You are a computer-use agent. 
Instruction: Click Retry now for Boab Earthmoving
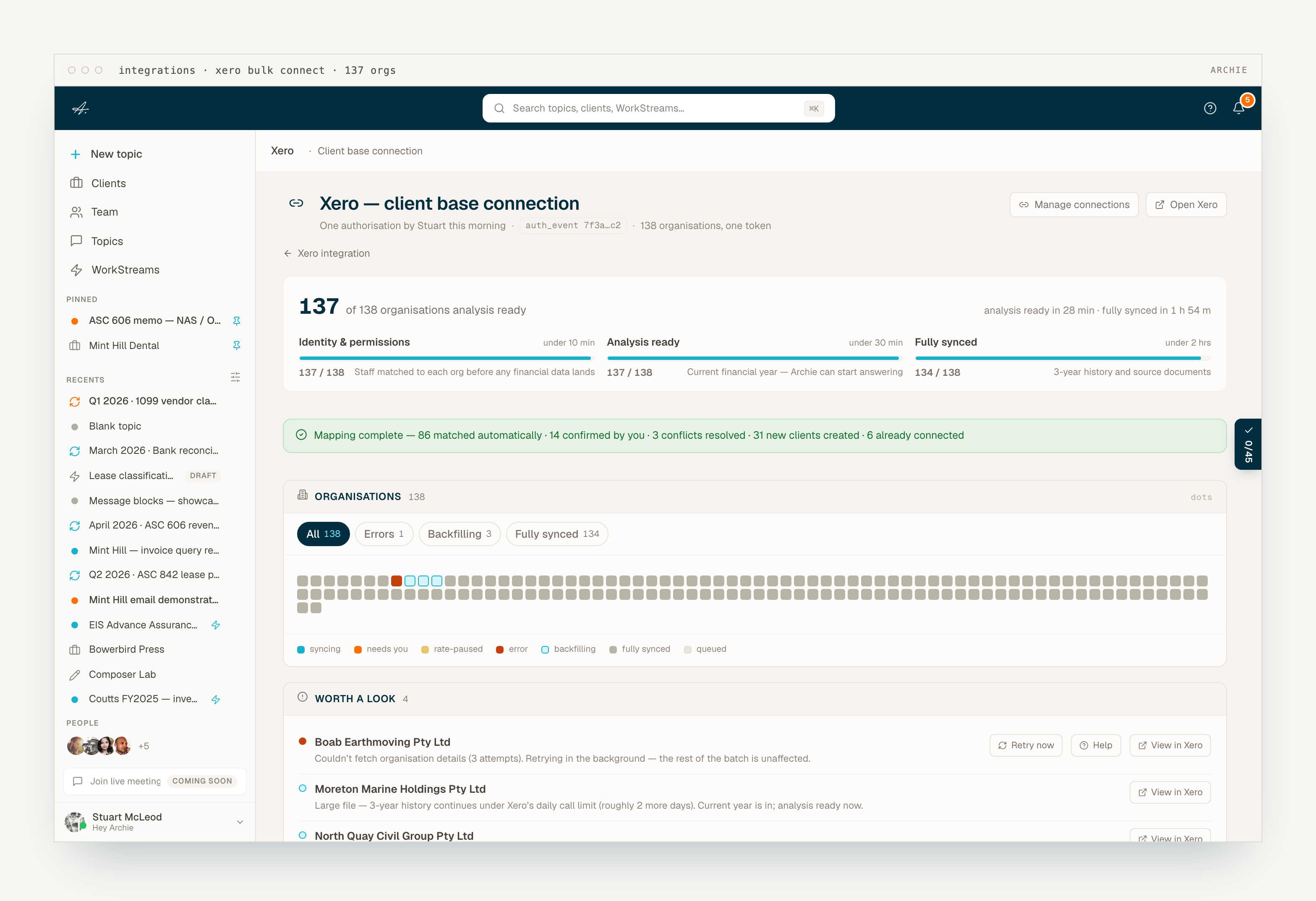(x=1026, y=745)
